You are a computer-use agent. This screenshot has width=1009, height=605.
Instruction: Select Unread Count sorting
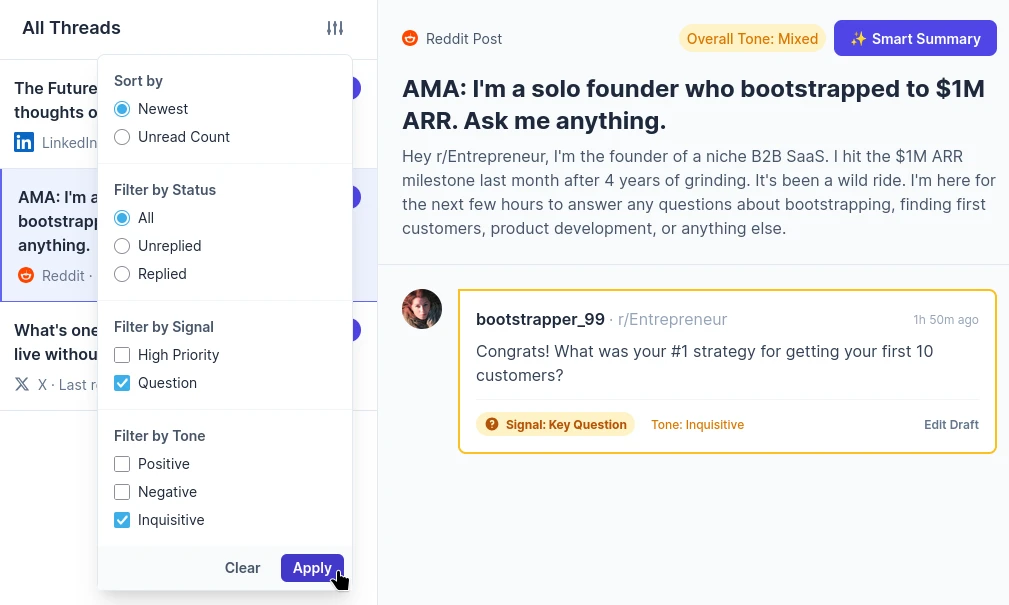122,138
